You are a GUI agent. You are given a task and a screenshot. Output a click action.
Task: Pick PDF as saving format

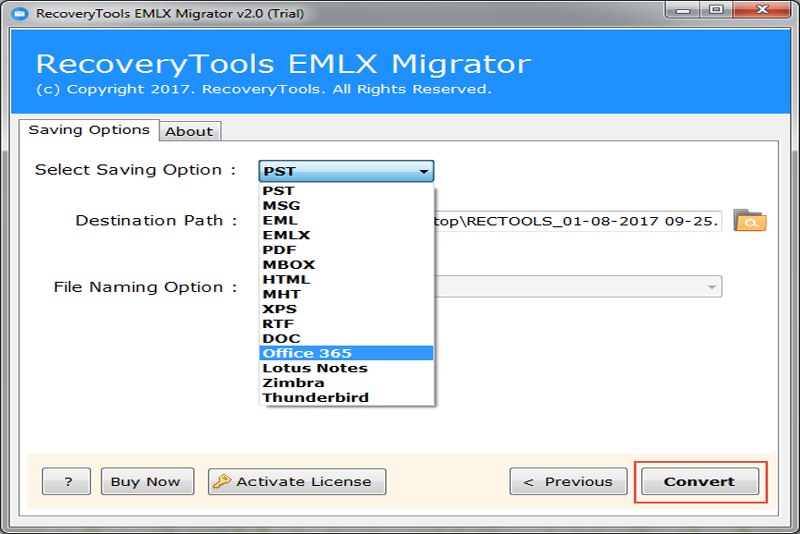click(x=346, y=250)
